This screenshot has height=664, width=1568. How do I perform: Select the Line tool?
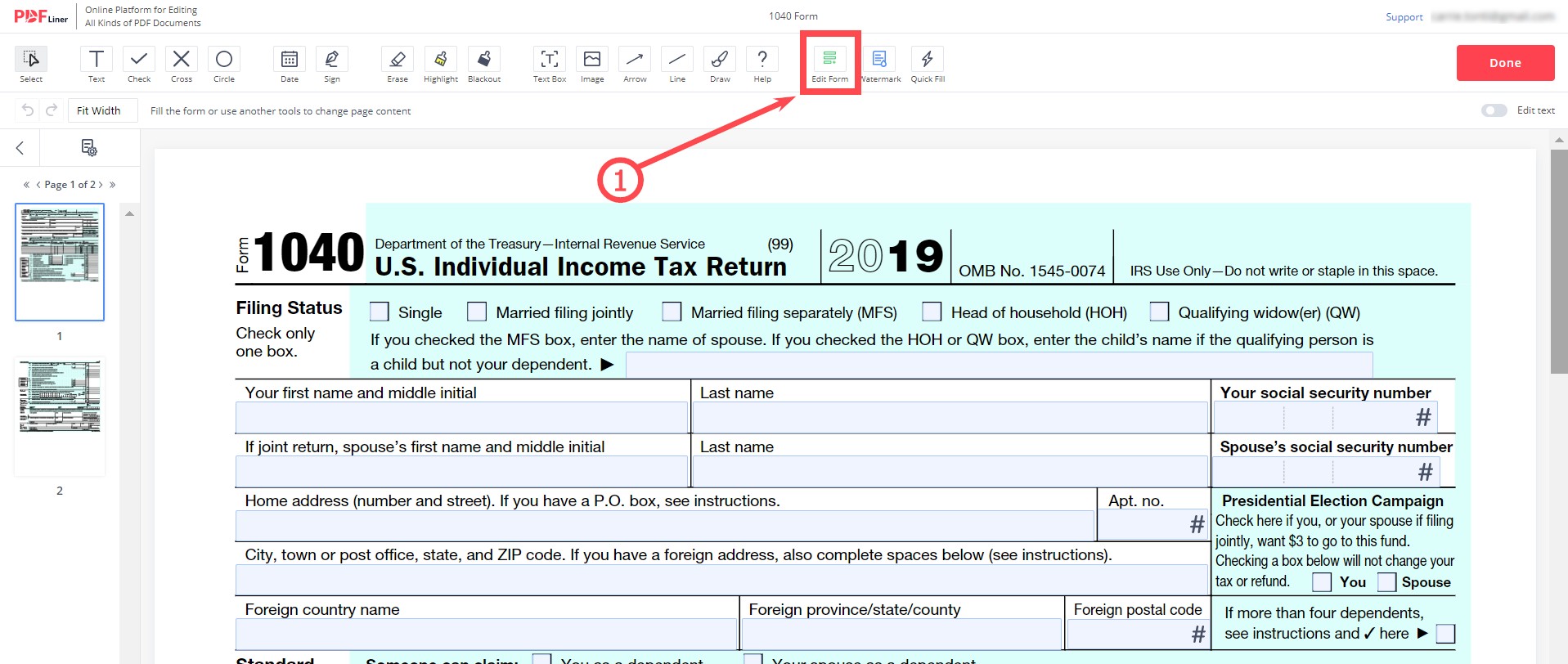pos(677,65)
